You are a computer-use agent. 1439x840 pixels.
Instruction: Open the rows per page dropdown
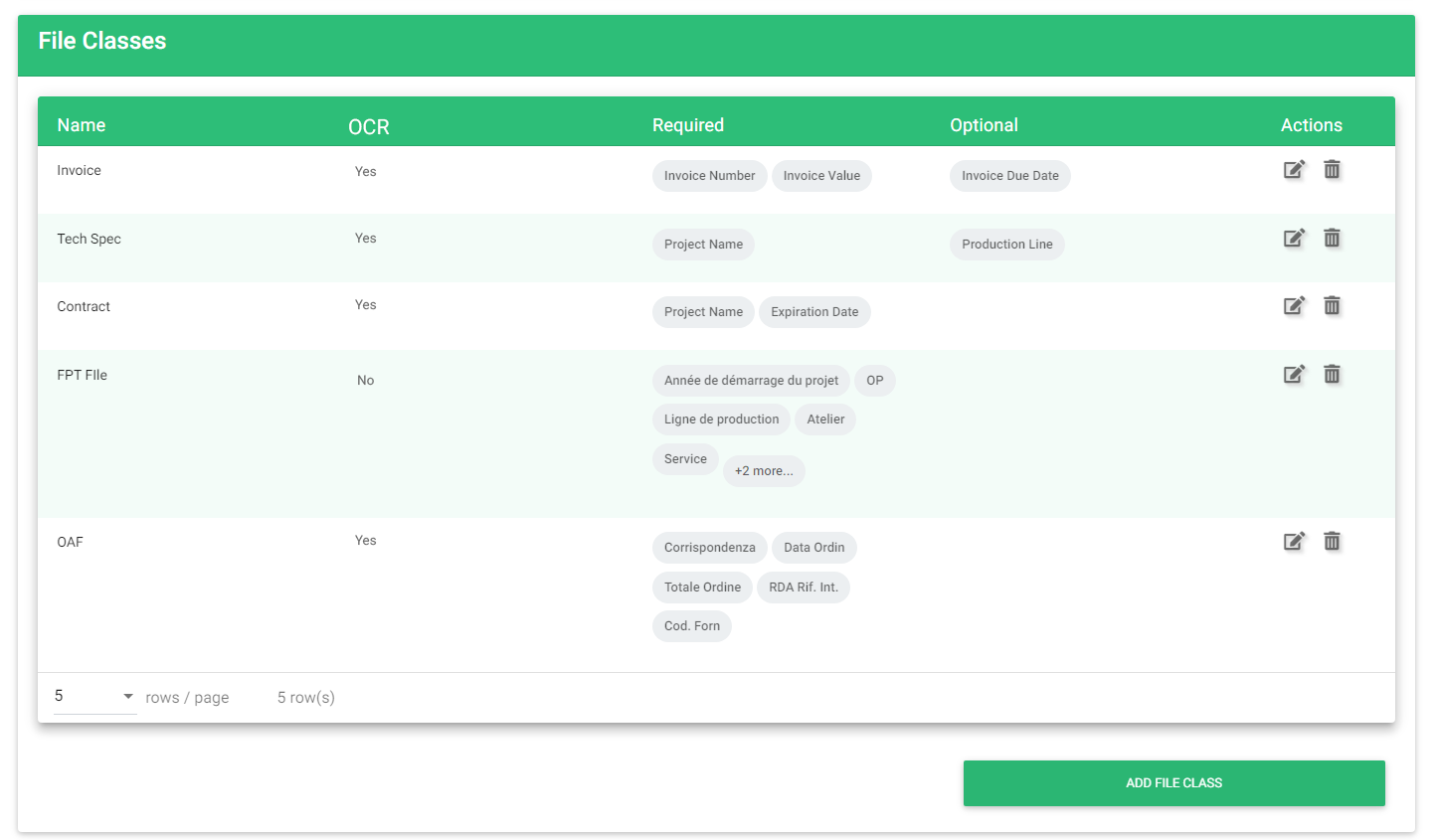[x=94, y=696]
